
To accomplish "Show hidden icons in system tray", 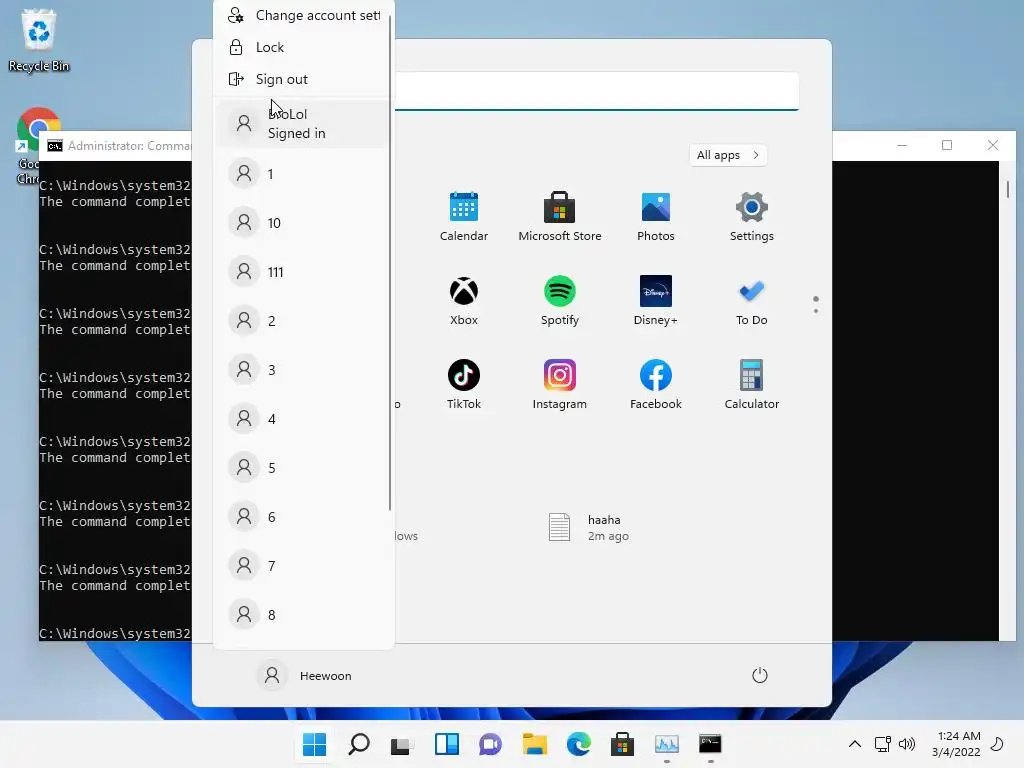I will 854,744.
